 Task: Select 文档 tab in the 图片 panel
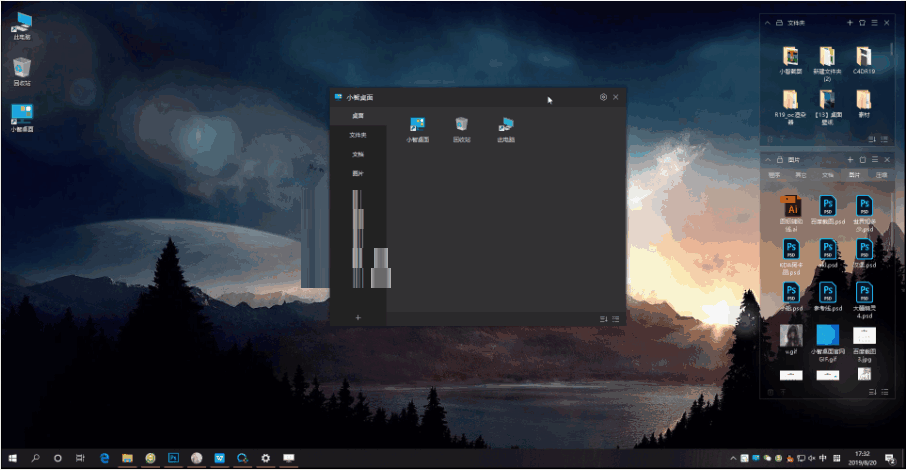tap(828, 175)
